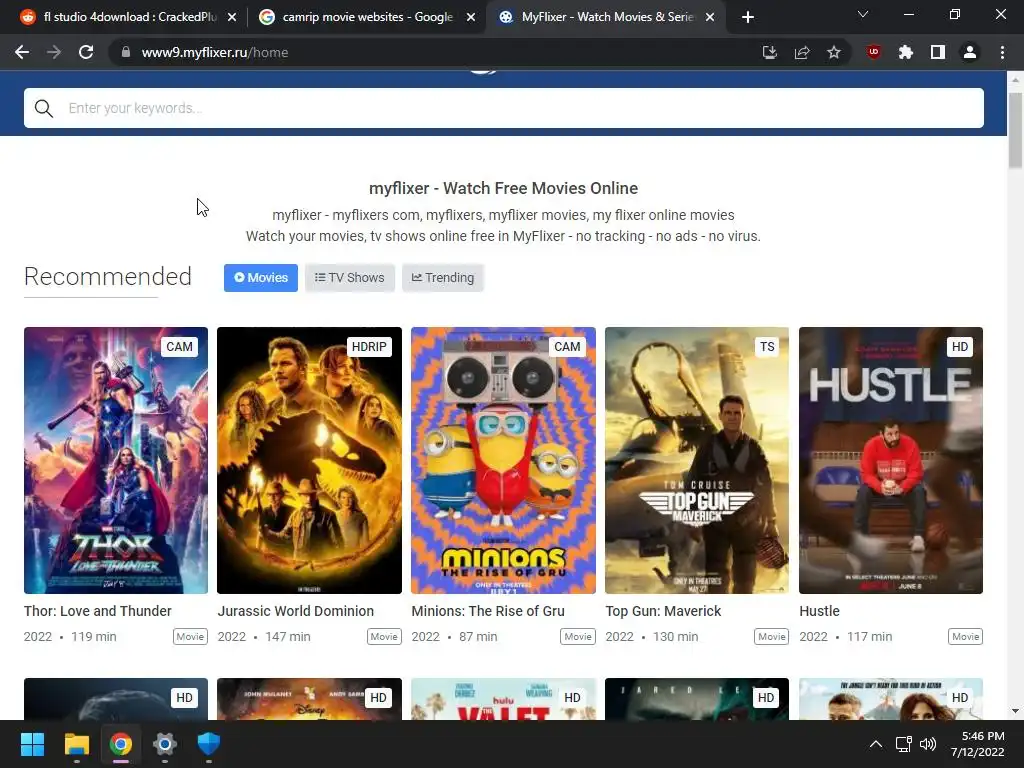Click the browser back arrow
The width and height of the screenshot is (1024, 768).
[x=22, y=52]
